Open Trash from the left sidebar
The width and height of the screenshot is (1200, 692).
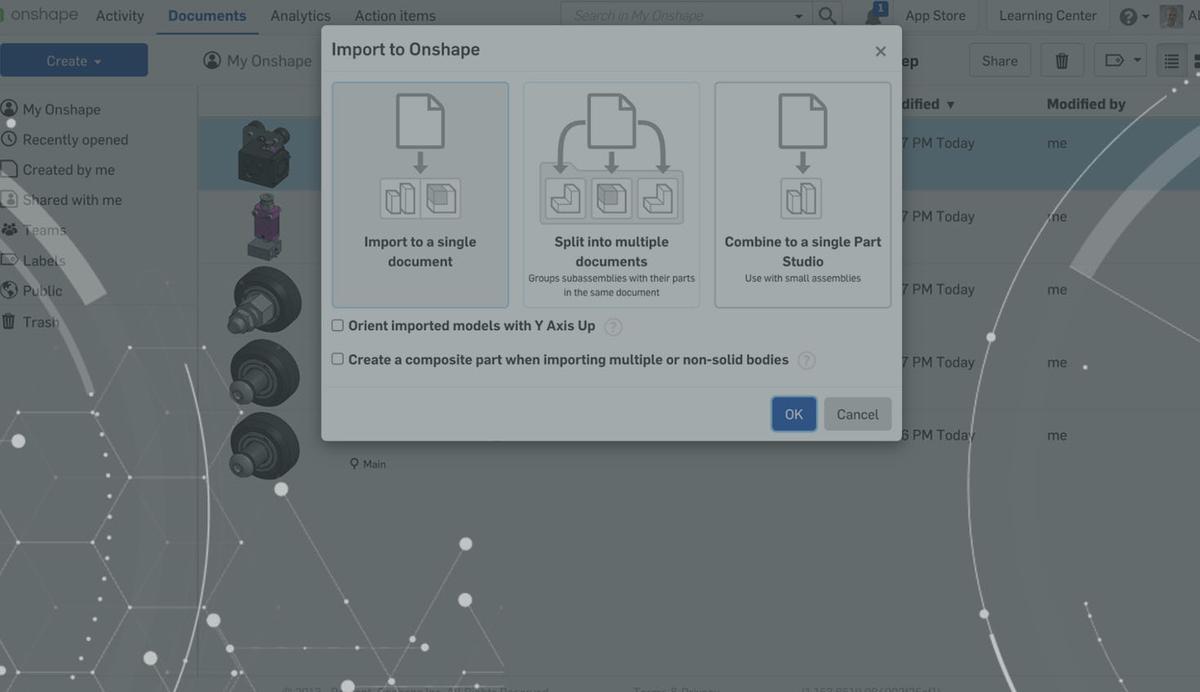click(x=40, y=321)
